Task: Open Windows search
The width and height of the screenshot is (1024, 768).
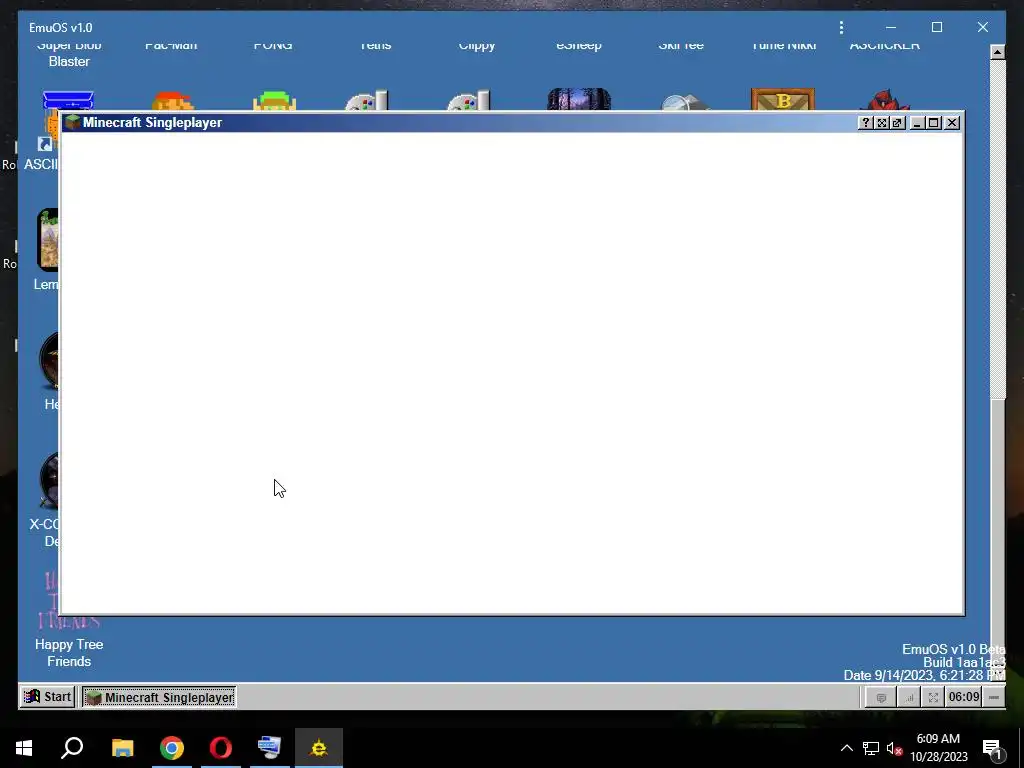Action: 72,748
